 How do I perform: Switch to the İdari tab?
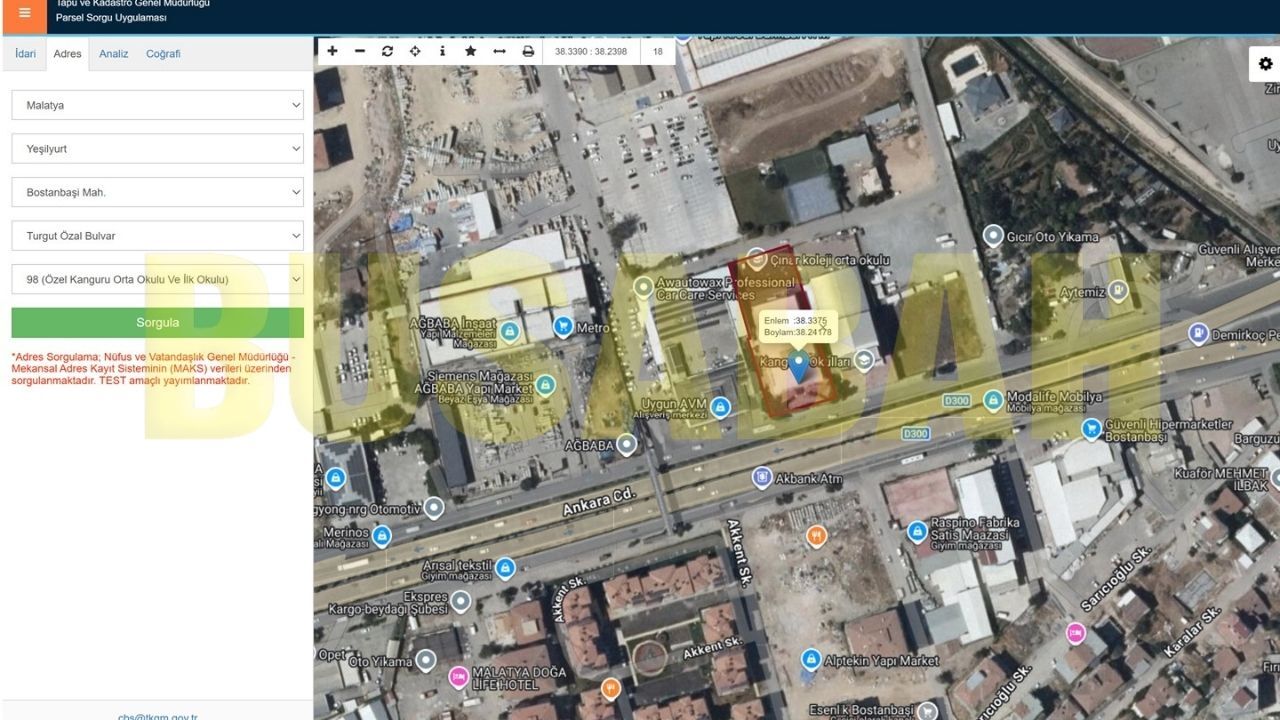point(25,54)
